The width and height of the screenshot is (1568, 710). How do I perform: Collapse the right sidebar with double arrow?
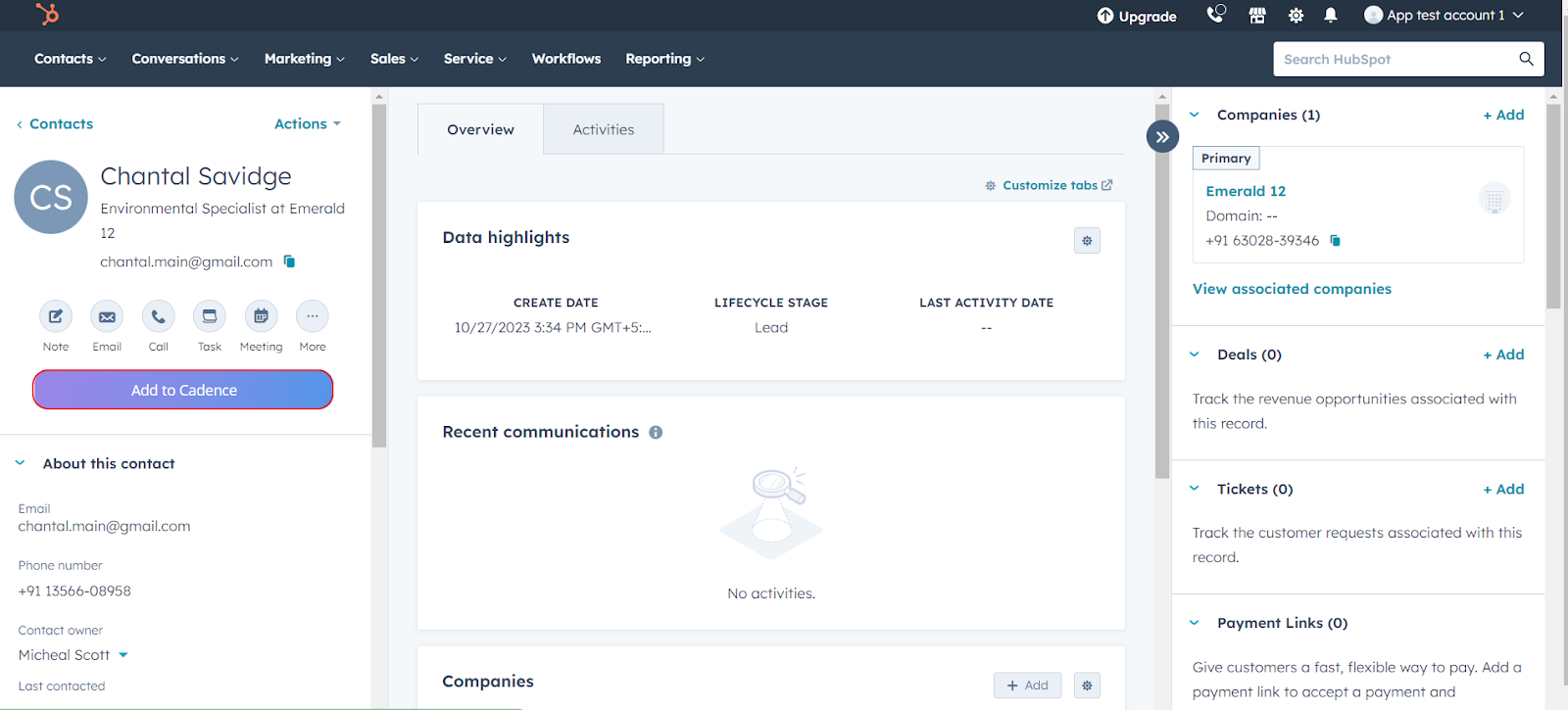1162,137
